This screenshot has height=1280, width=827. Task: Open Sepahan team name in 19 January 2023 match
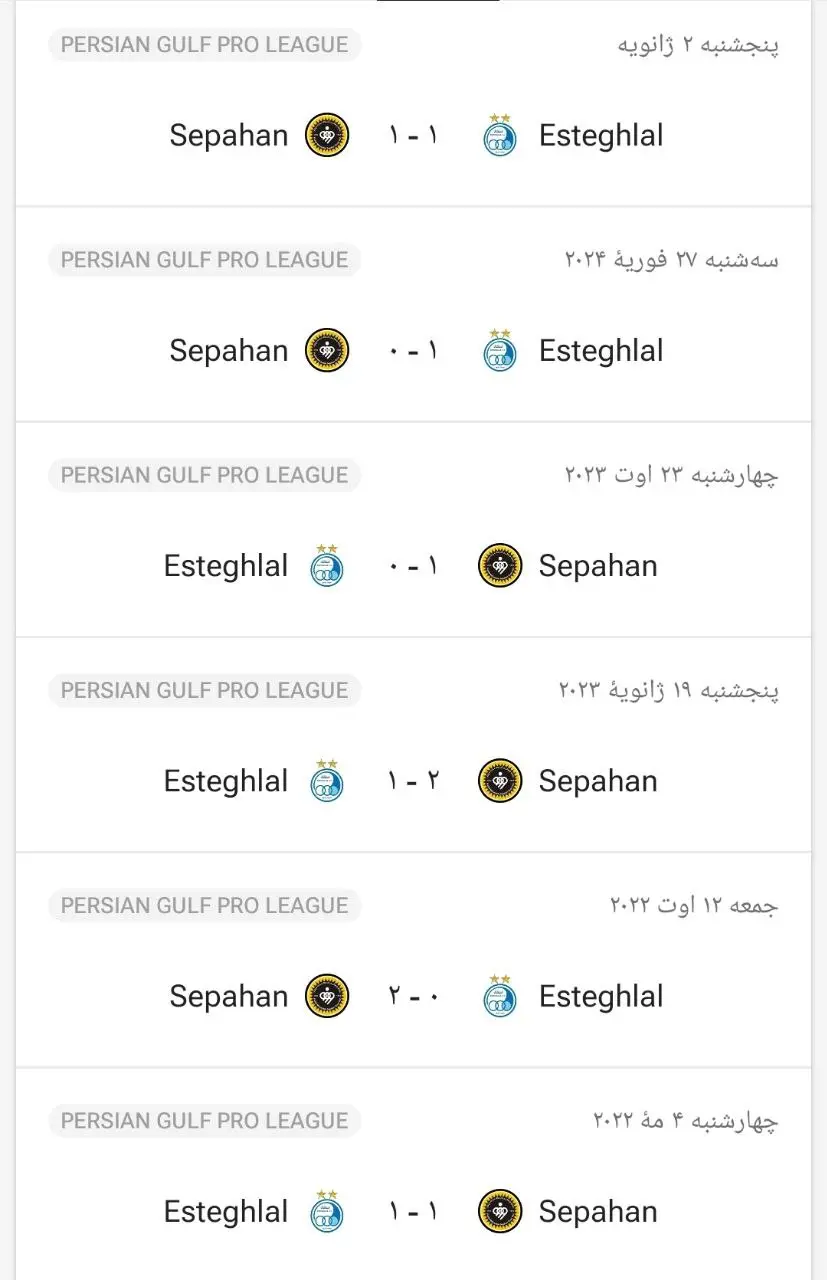[598, 781]
